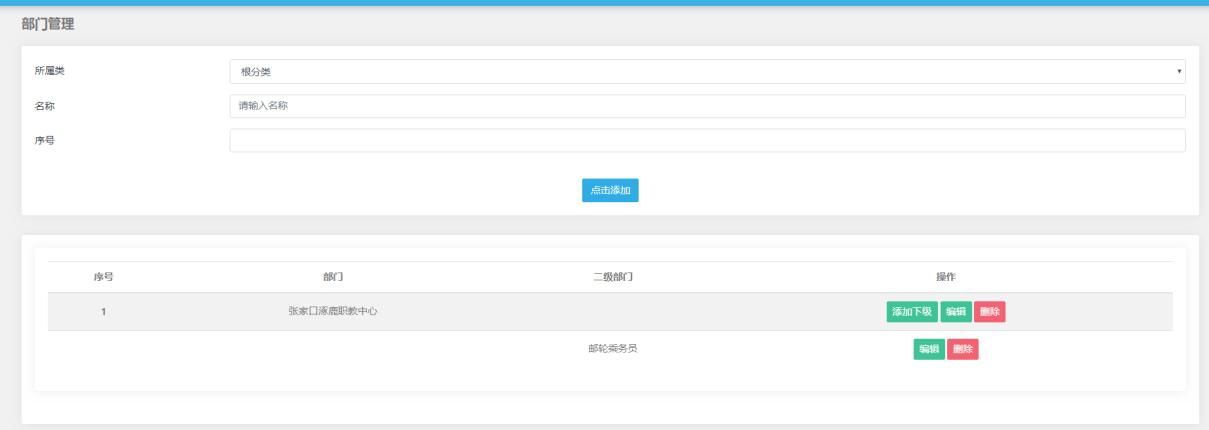The height and width of the screenshot is (430, 1209).
Task: Edit the 张家口涿鹿职教中心 department
Action: click(x=956, y=312)
